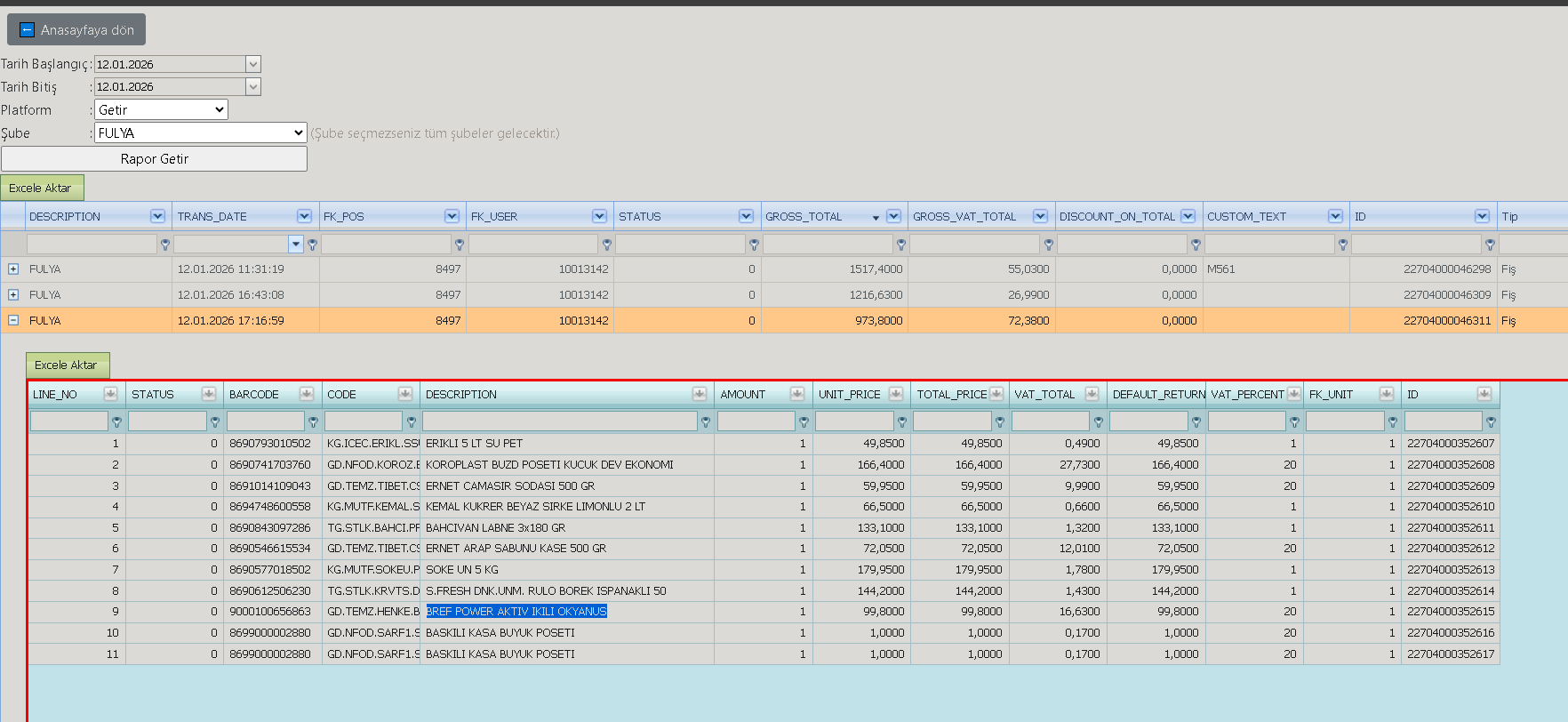Click the filter funnel under UNIT_PRICE column
Screen dimensions: 1568x722
pos(902,421)
